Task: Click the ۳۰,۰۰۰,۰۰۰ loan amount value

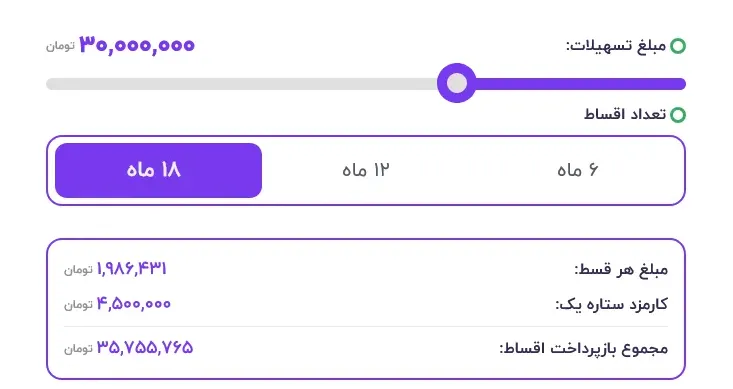Action: click(137, 45)
